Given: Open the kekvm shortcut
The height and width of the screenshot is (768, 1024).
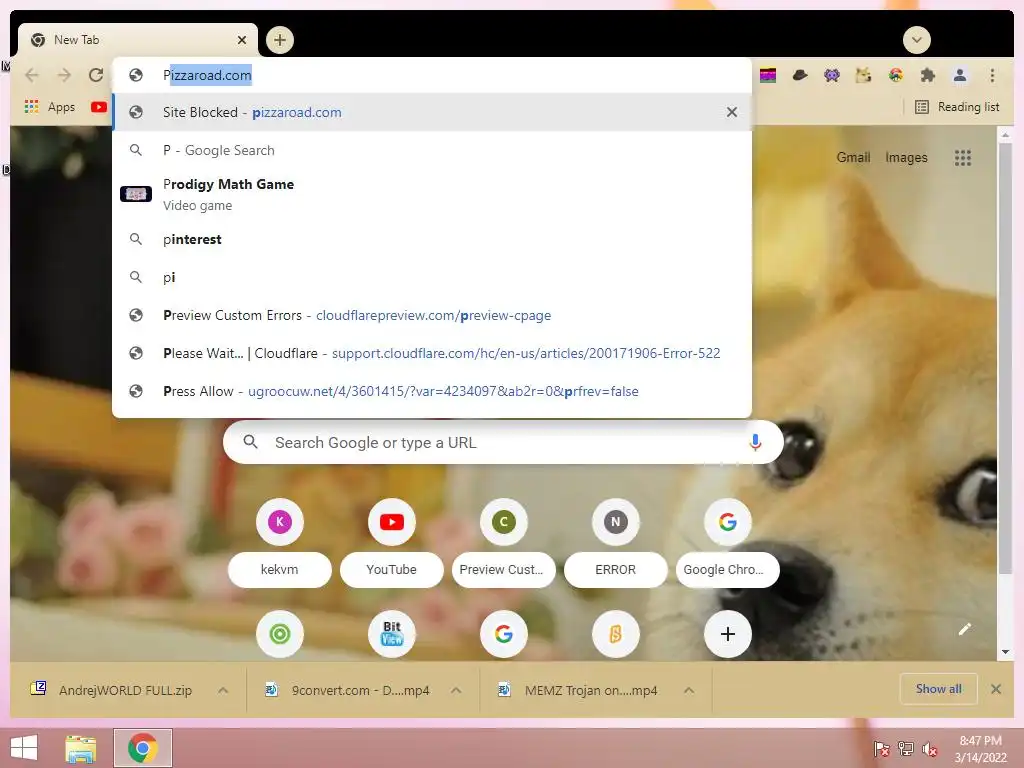Looking at the screenshot, I should 280,542.
